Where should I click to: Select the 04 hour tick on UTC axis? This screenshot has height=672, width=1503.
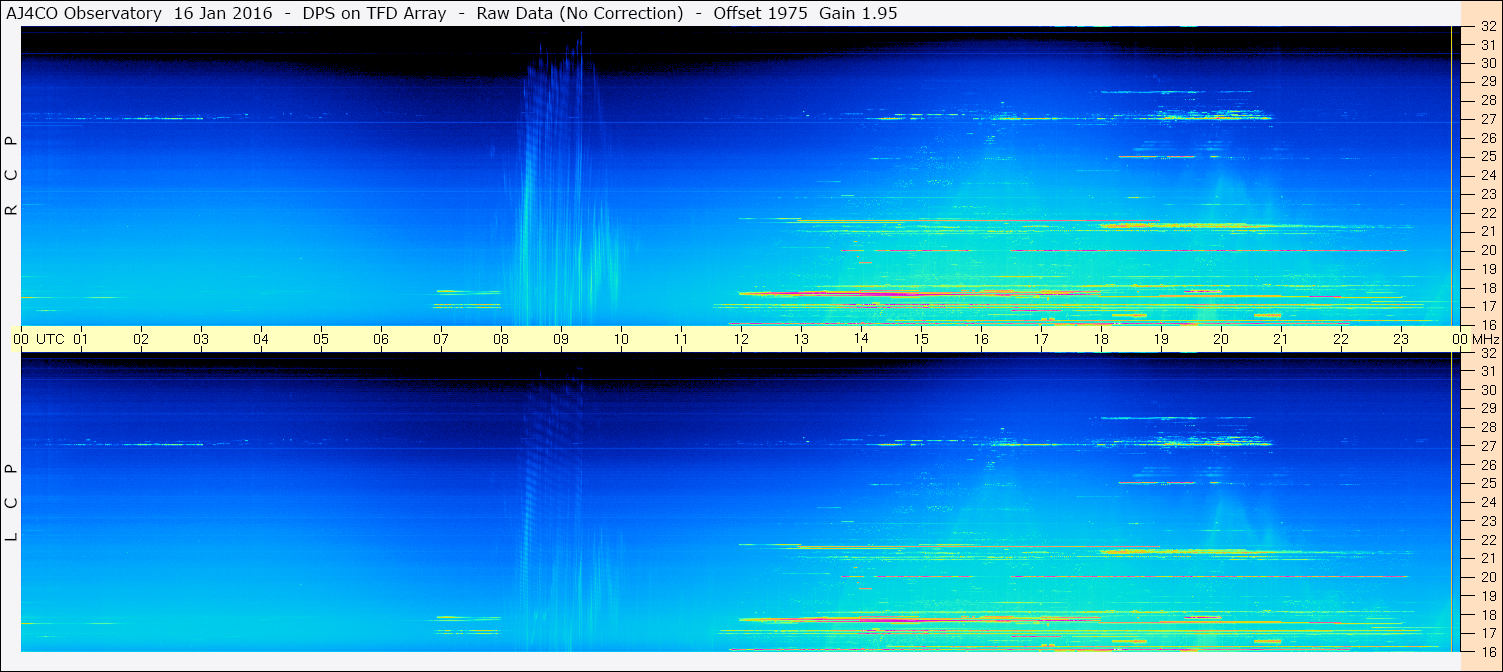coord(261,339)
